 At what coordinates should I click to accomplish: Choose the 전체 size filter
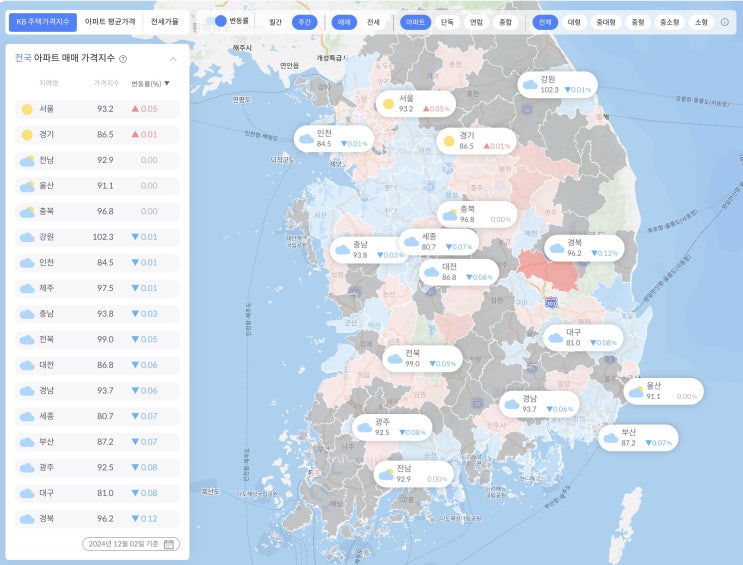(545, 22)
